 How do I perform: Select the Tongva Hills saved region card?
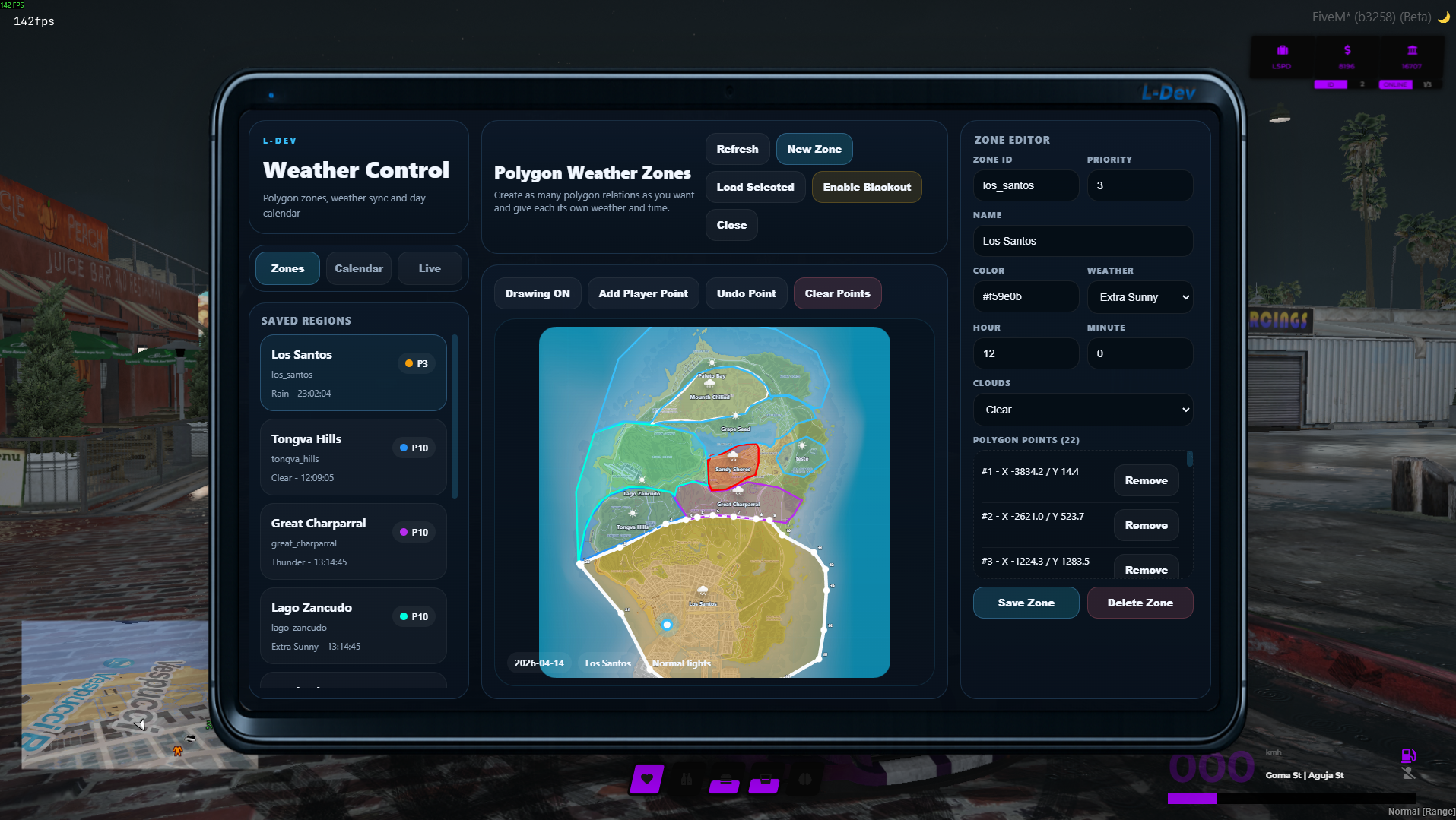click(x=354, y=457)
